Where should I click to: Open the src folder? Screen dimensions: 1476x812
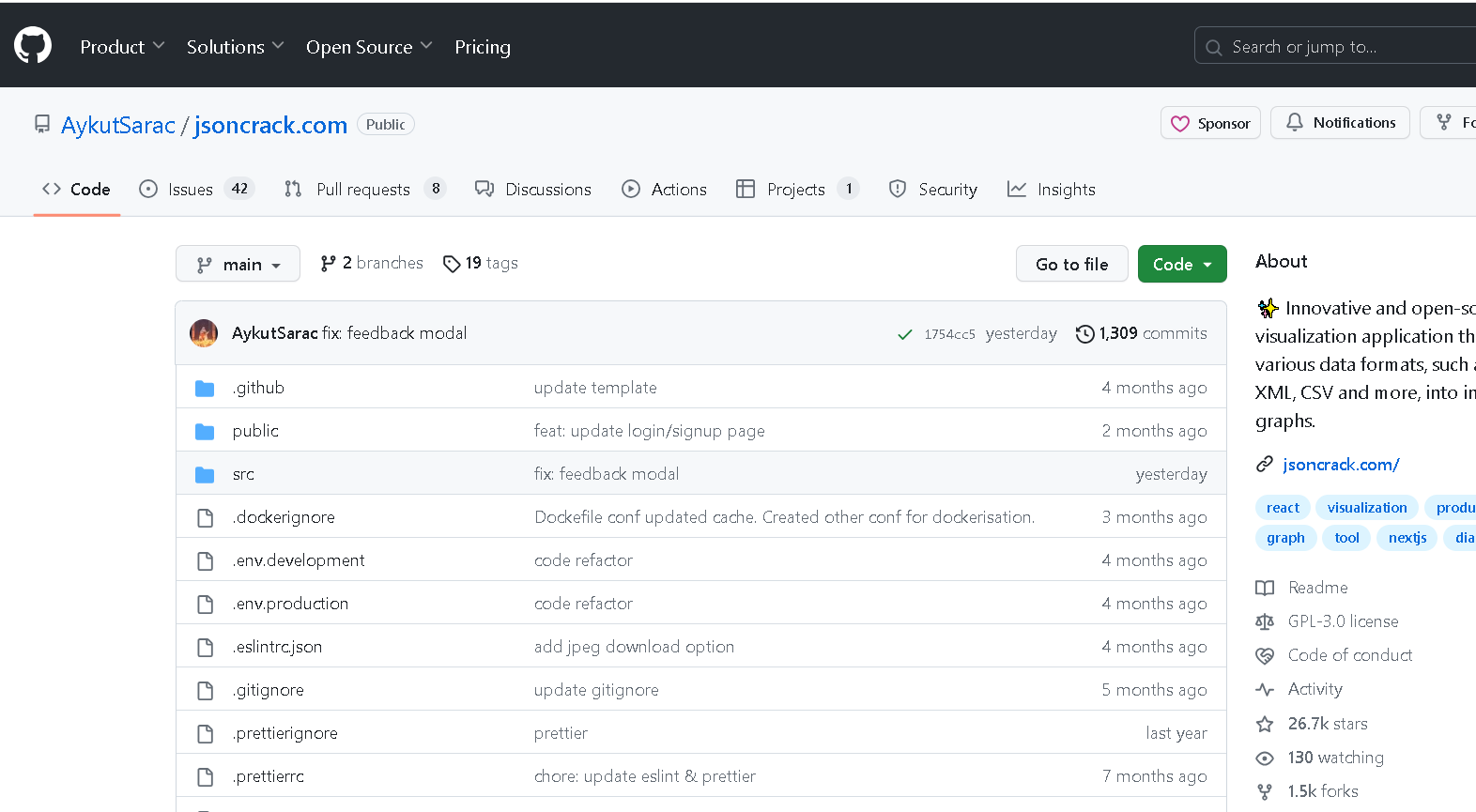point(243,474)
